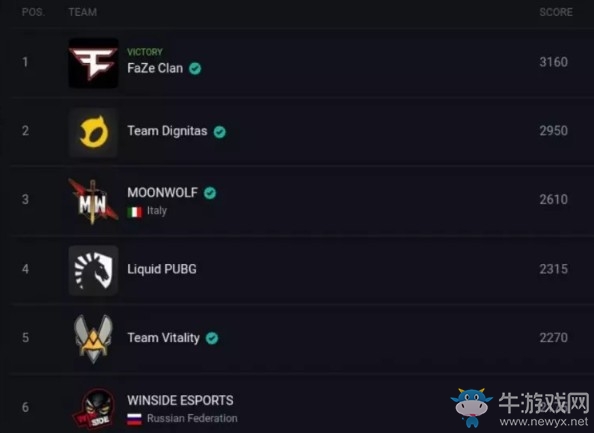Image resolution: width=594 pixels, height=433 pixels.
Task: Click the POS. column header
Action: [x=33, y=12]
